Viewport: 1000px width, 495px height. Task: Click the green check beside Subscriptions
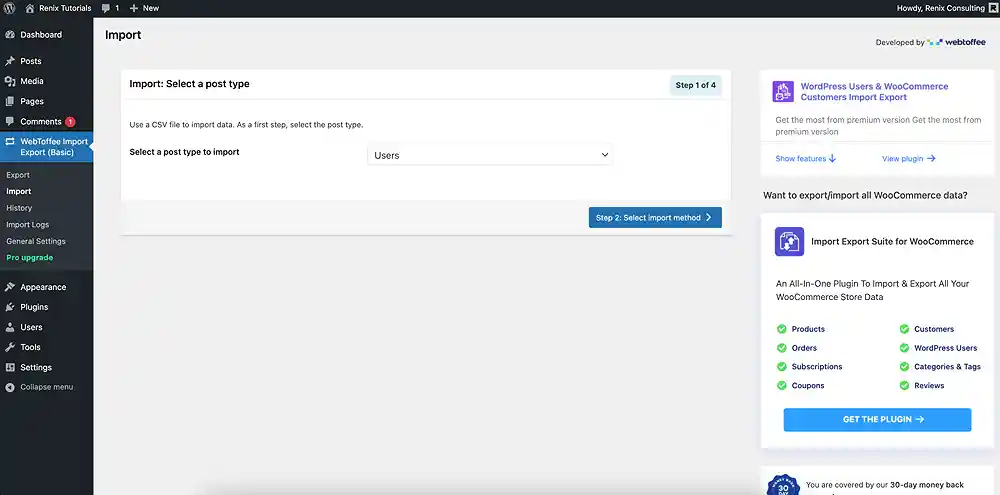click(781, 367)
